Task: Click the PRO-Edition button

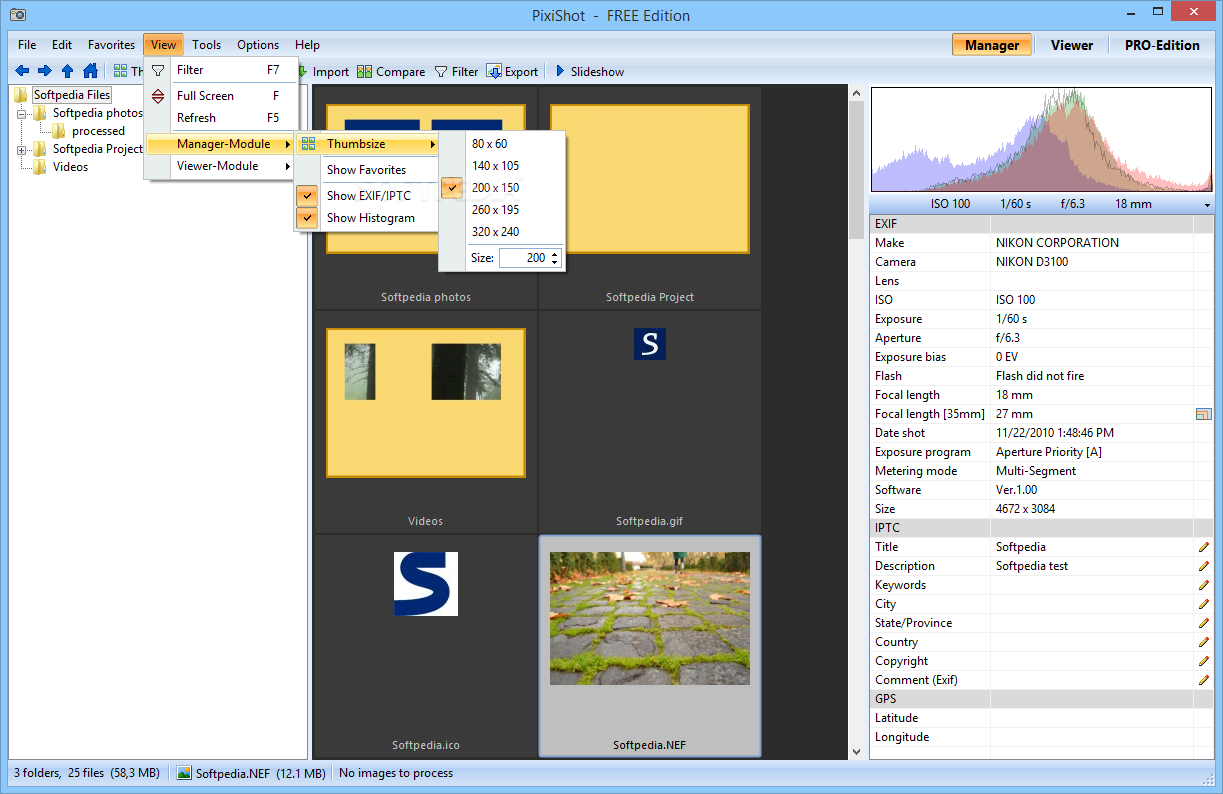Action: click(1162, 45)
